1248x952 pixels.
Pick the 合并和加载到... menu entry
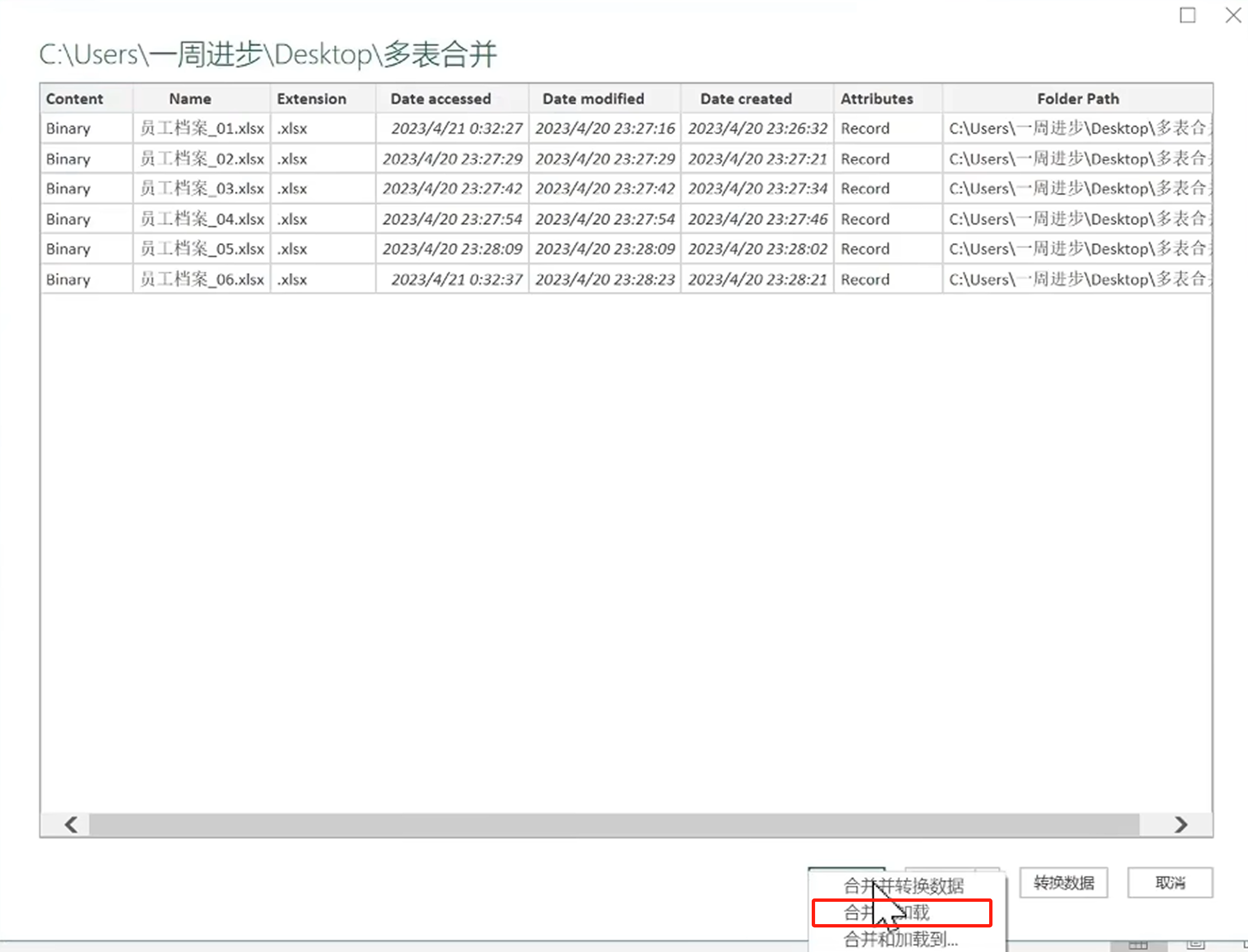(901, 939)
